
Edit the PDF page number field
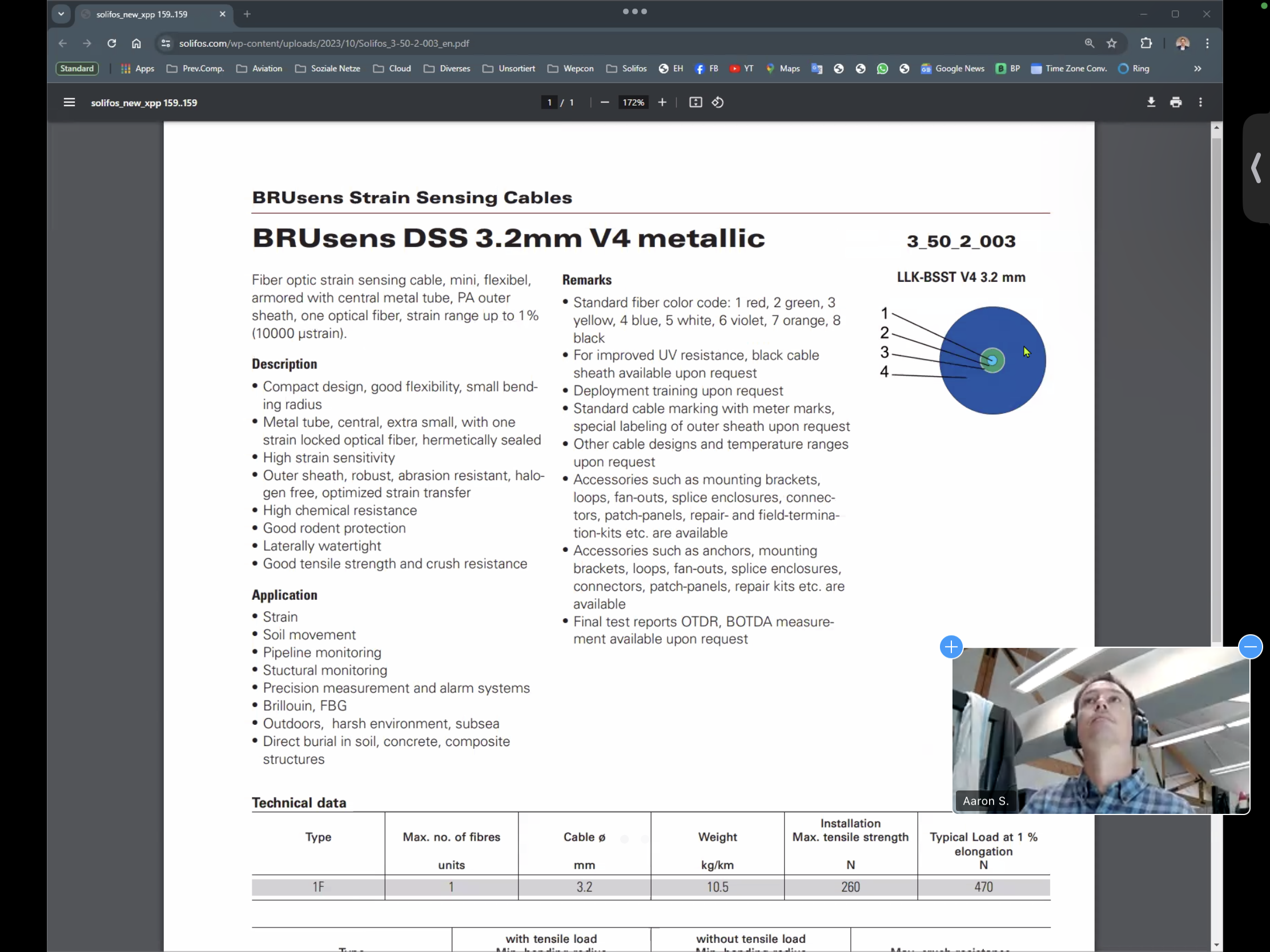coord(549,103)
